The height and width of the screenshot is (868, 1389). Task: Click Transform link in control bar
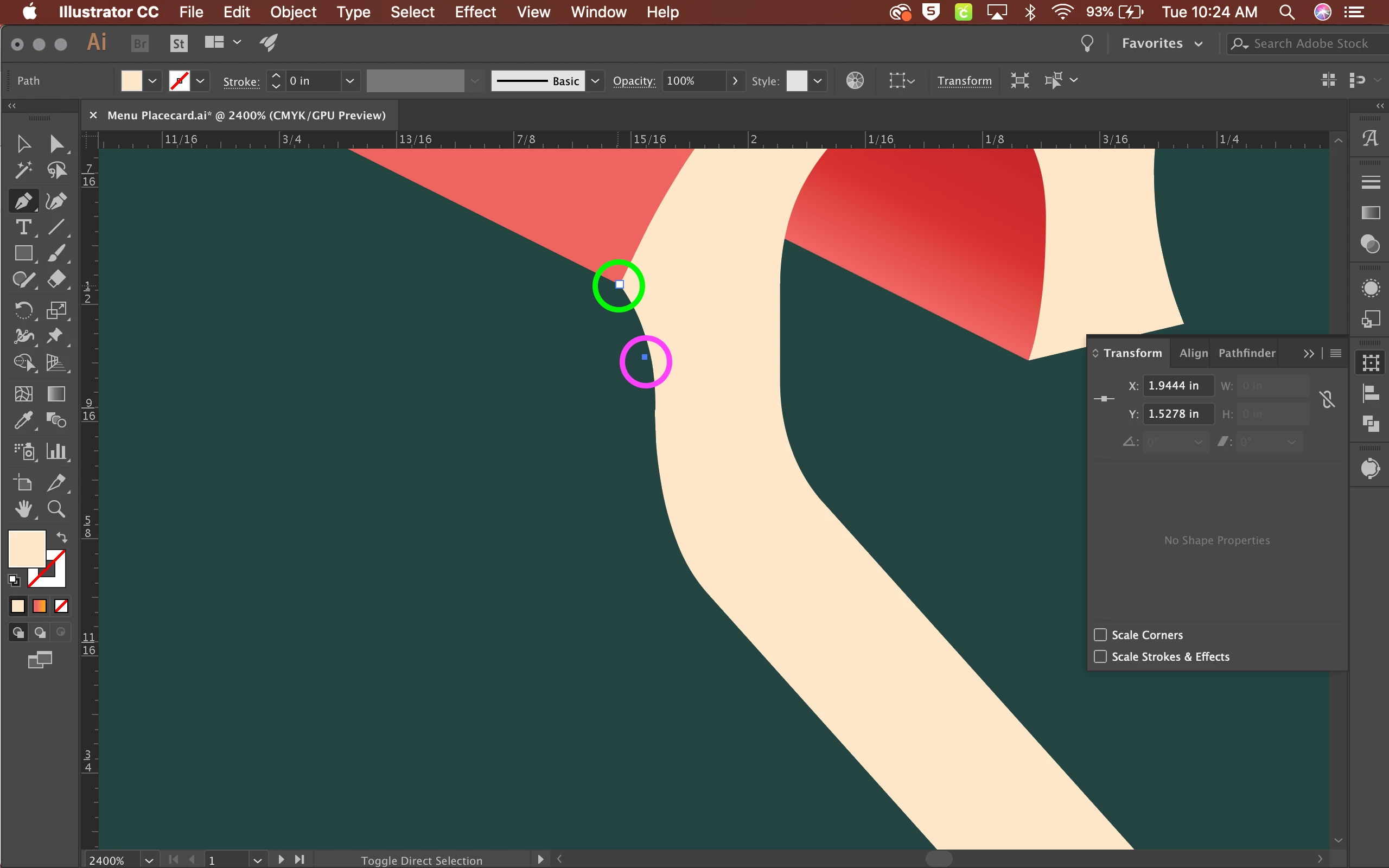click(x=964, y=81)
